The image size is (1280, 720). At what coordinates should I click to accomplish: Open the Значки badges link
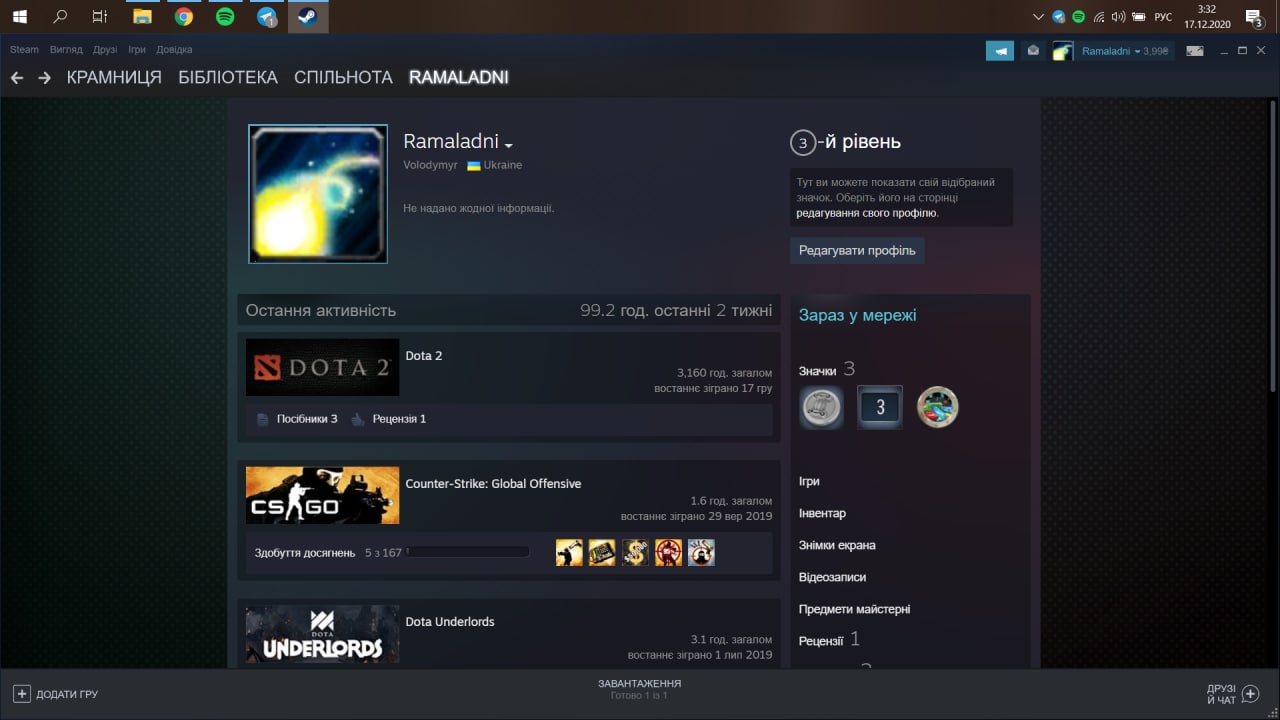817,371
